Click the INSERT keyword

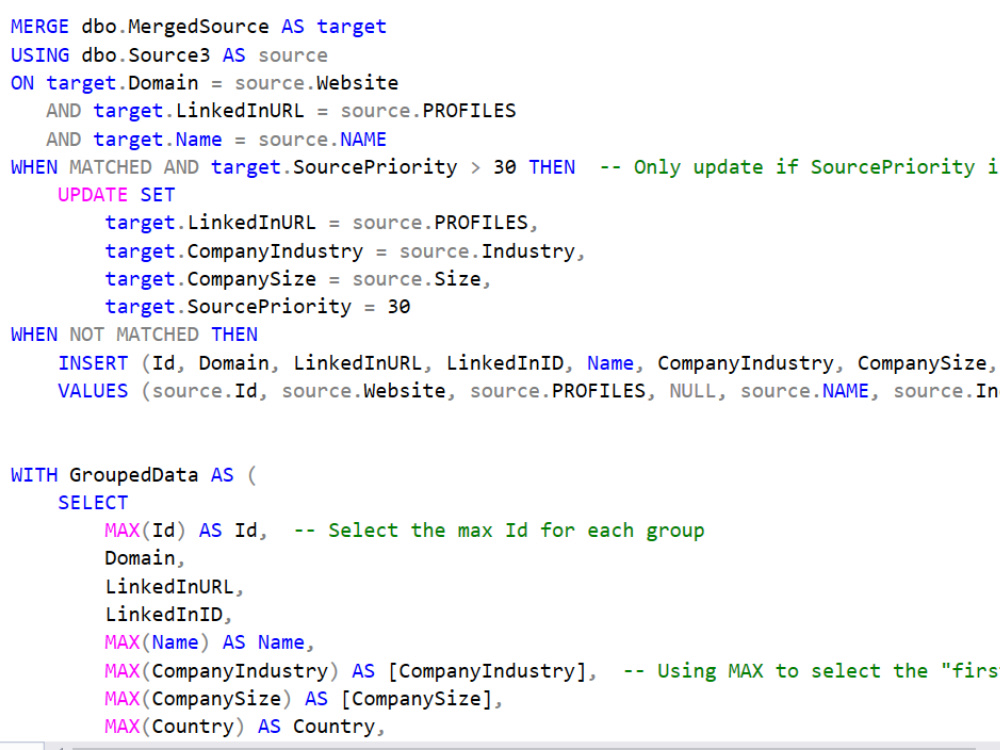click(93, 364)
